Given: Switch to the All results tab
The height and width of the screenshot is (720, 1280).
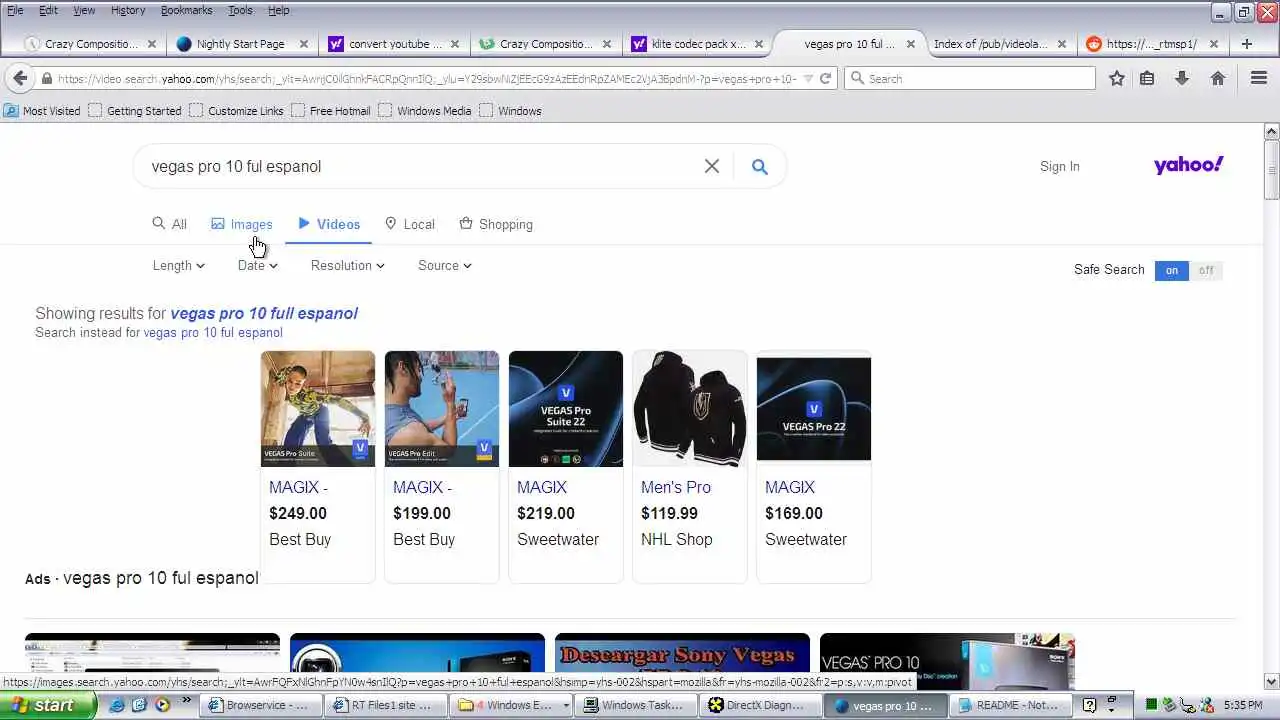Looking at the screenshot, I should [169, 224].
